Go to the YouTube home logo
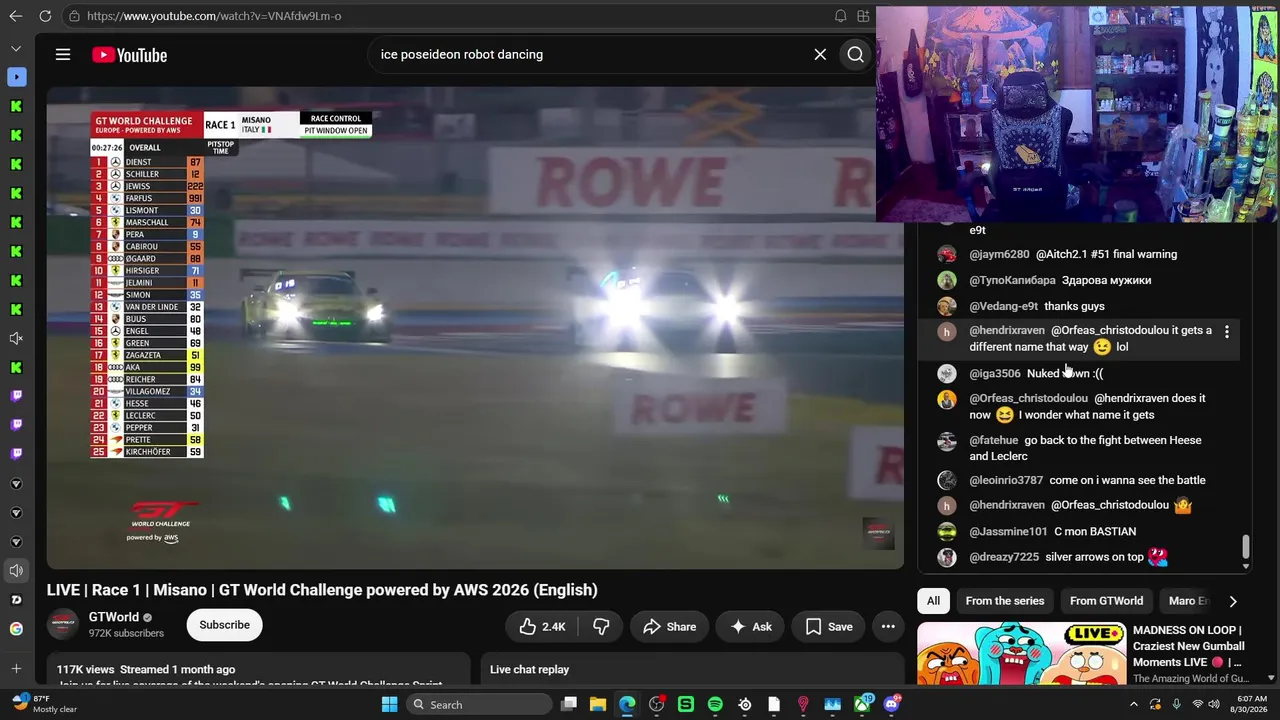 pyautogui.click(x=130, y=55)
